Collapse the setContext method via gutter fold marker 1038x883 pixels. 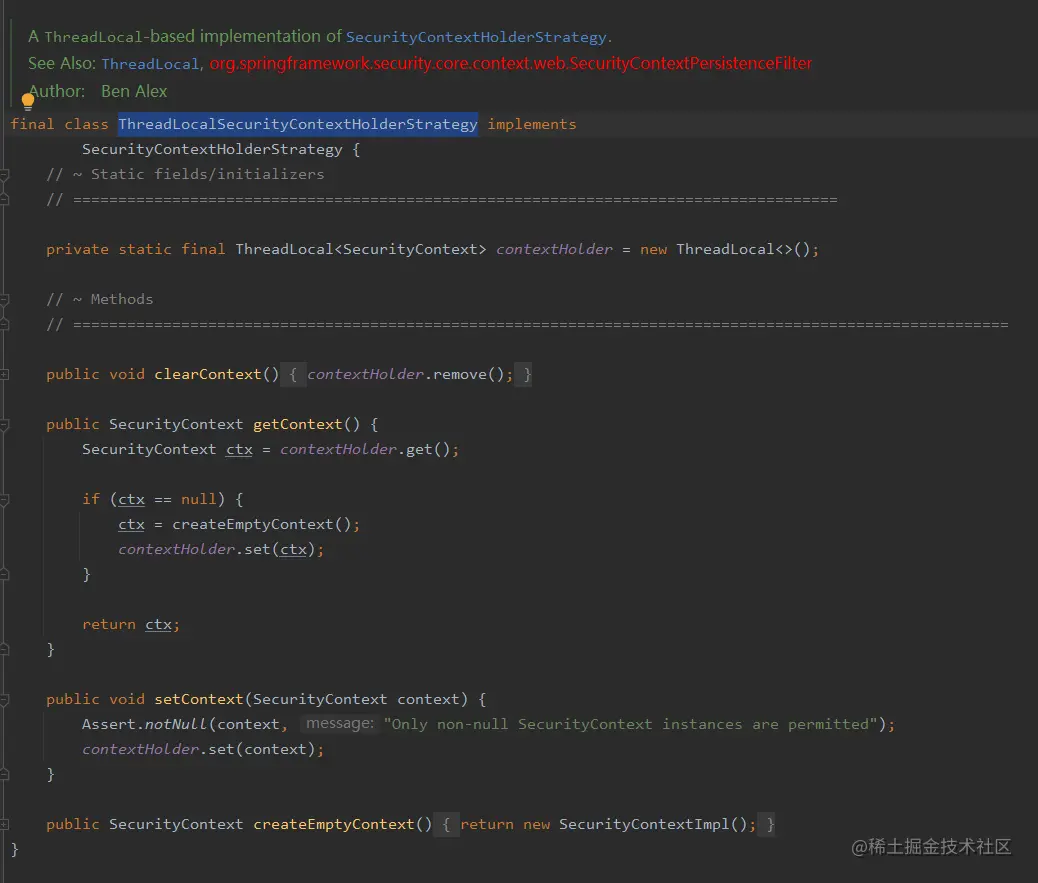(4, 700)
